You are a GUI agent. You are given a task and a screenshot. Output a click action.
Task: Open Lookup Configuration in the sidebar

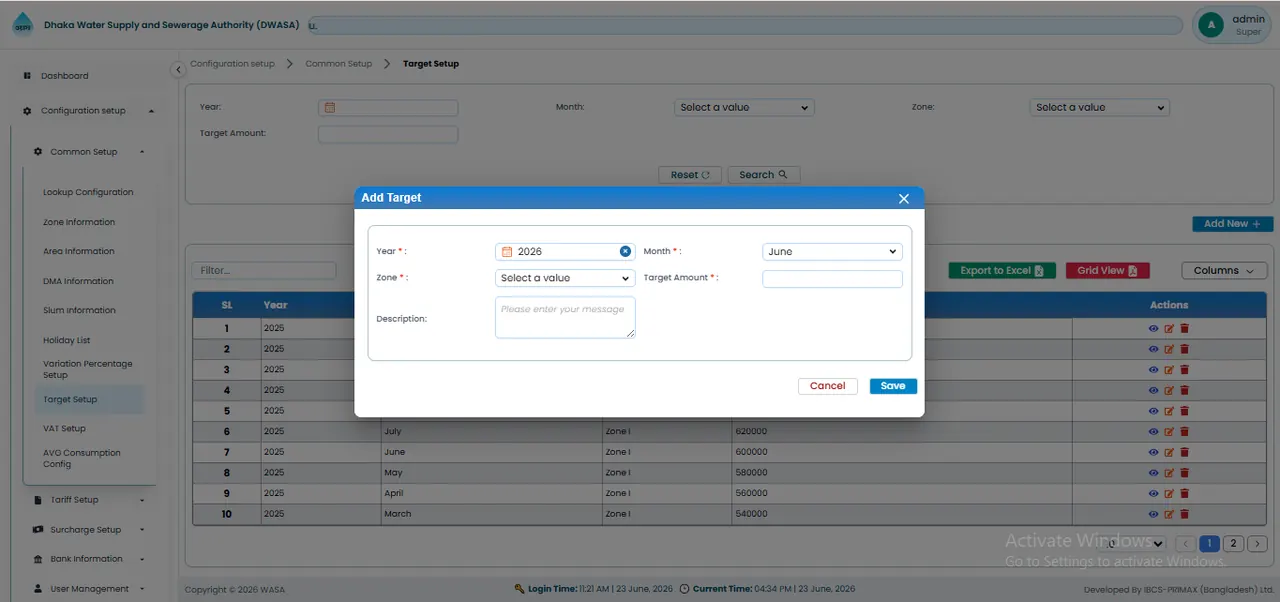click(88, 192)
